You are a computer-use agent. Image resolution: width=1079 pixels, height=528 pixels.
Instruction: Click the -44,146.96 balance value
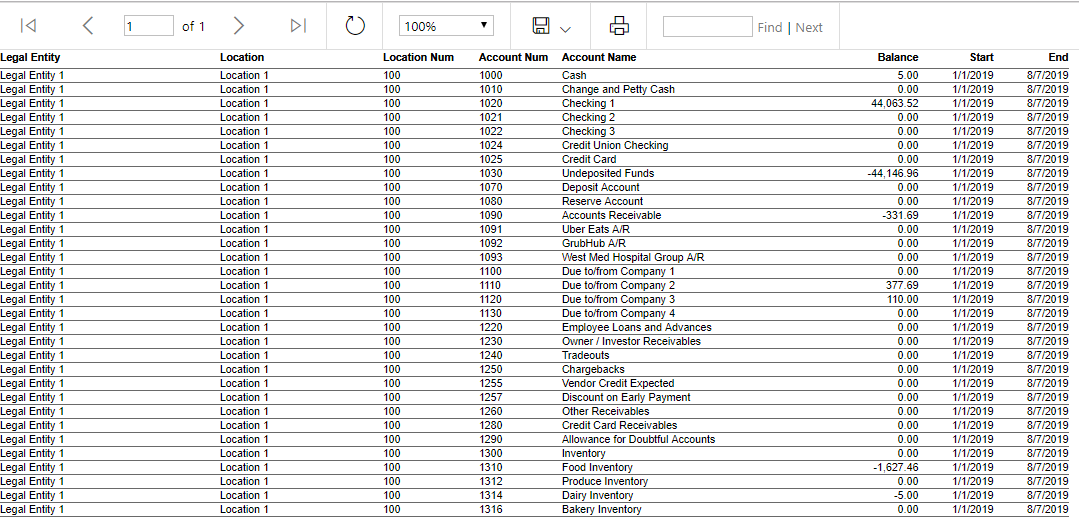(x=893, y=173)
